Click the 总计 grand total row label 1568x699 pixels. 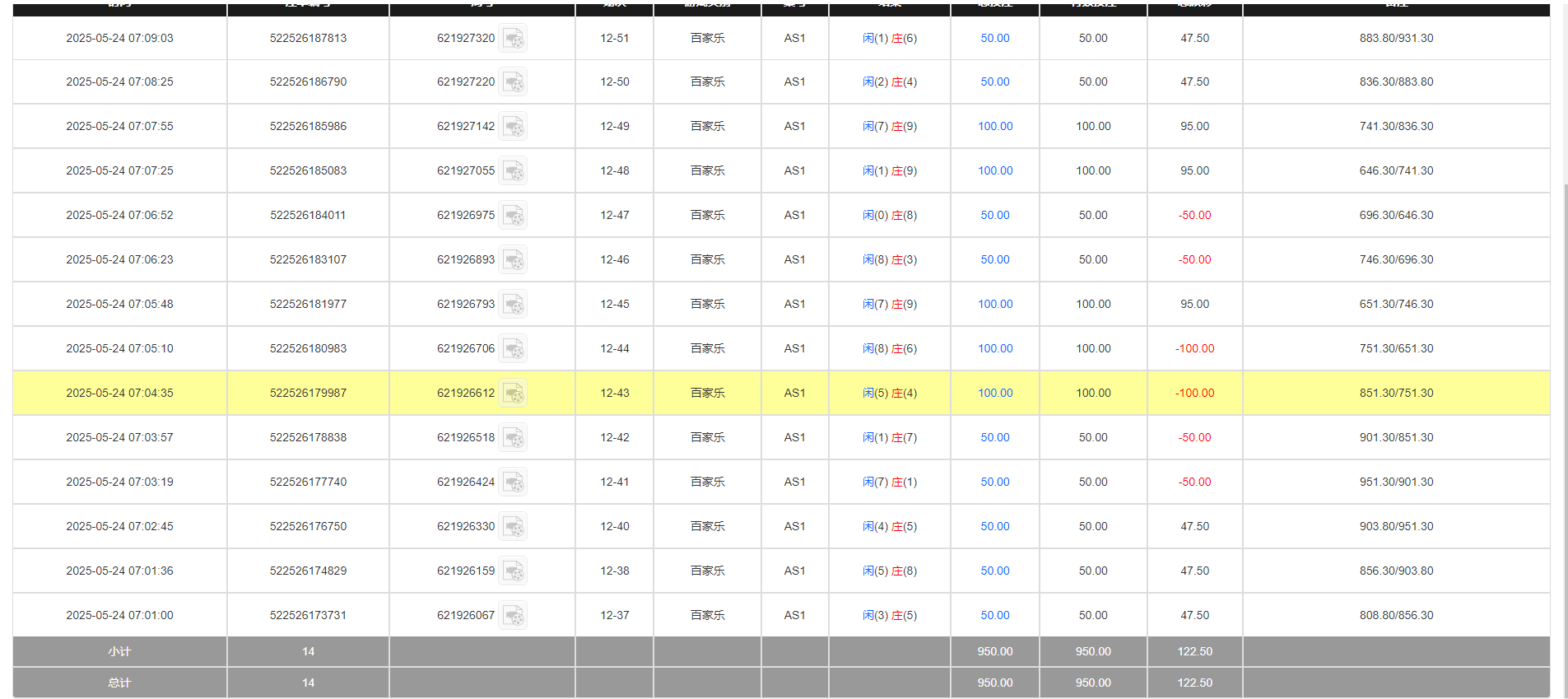coord(119,683)
